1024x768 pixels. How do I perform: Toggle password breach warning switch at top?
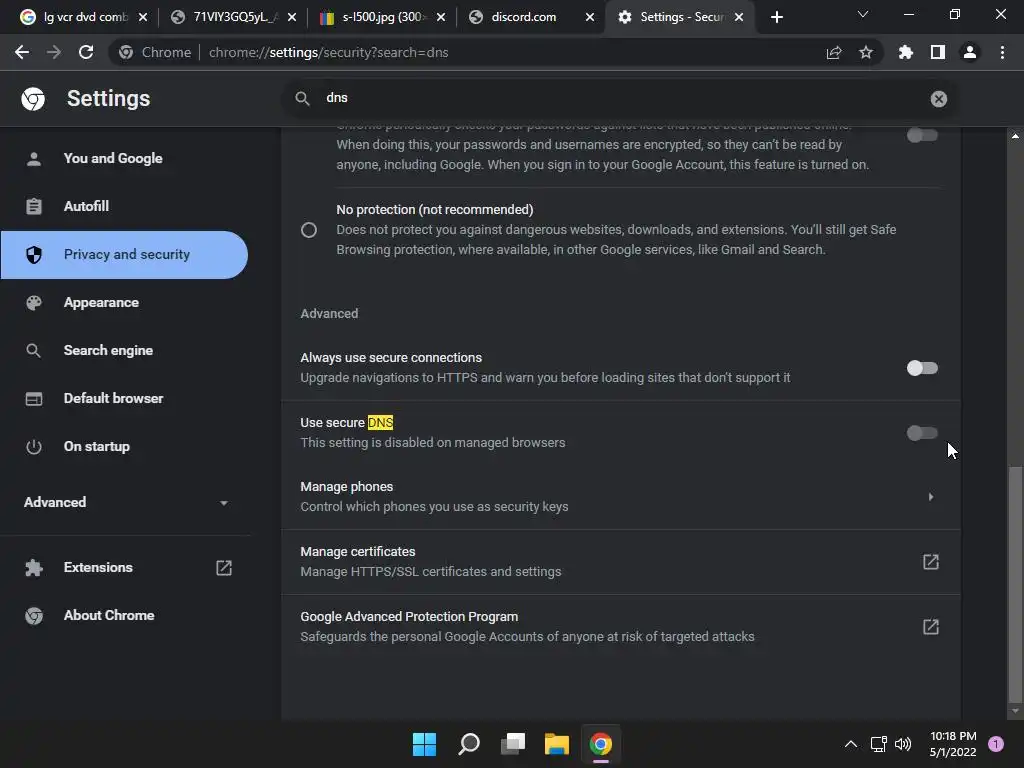pyautogui.click(x=922, y=135)
